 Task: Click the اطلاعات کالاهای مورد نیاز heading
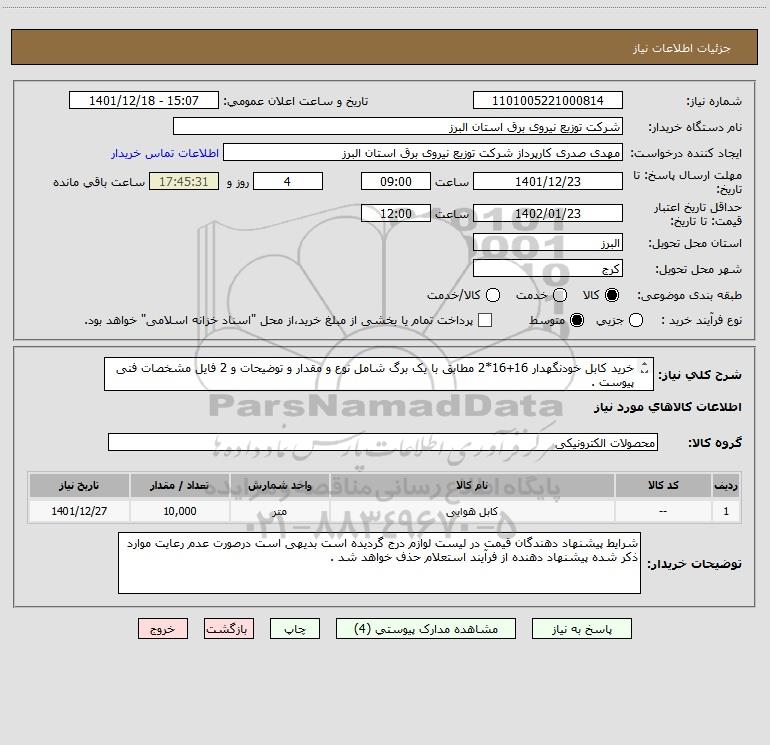[668, 407]
